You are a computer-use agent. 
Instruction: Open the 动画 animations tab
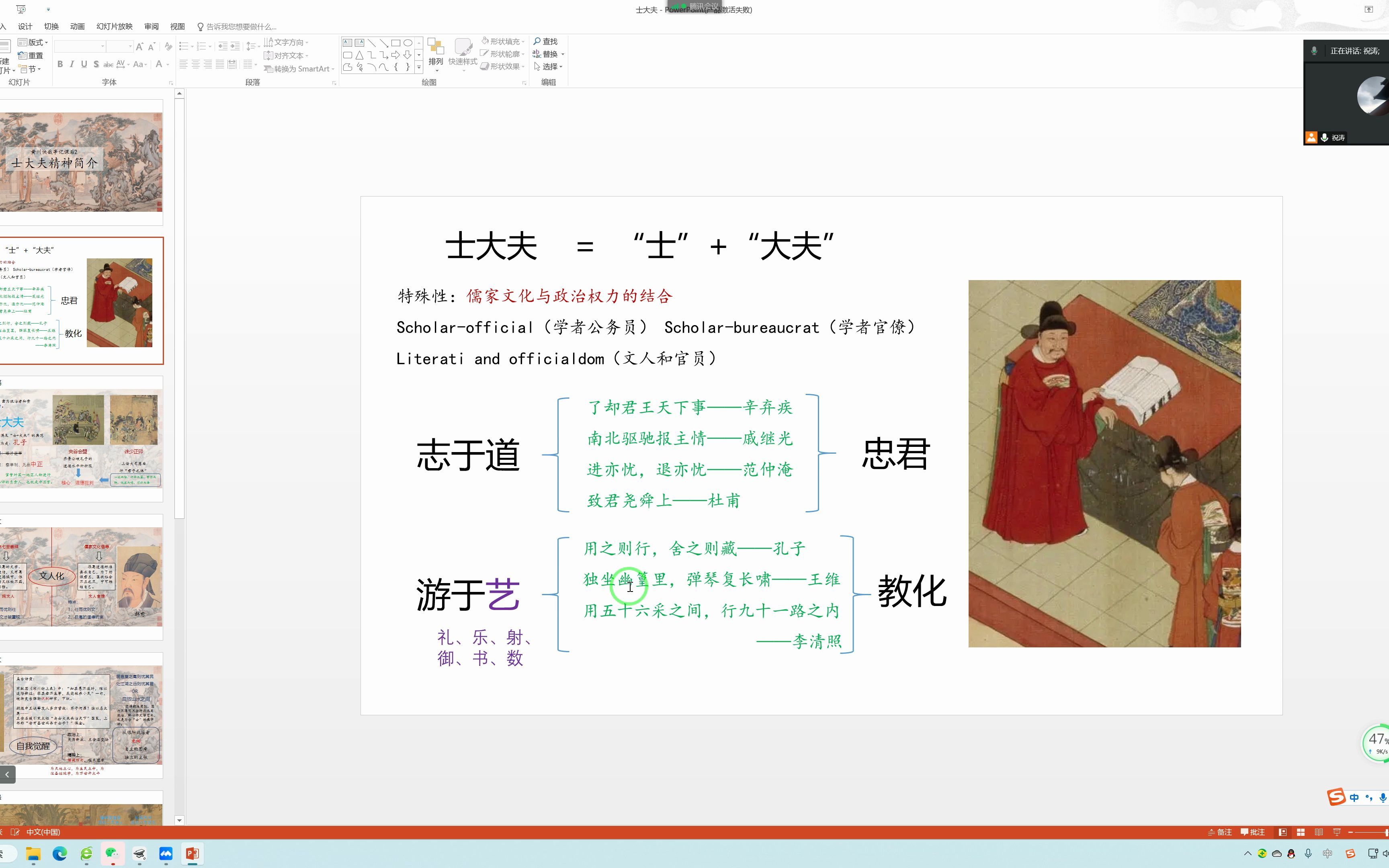click(x=78, y=27)
